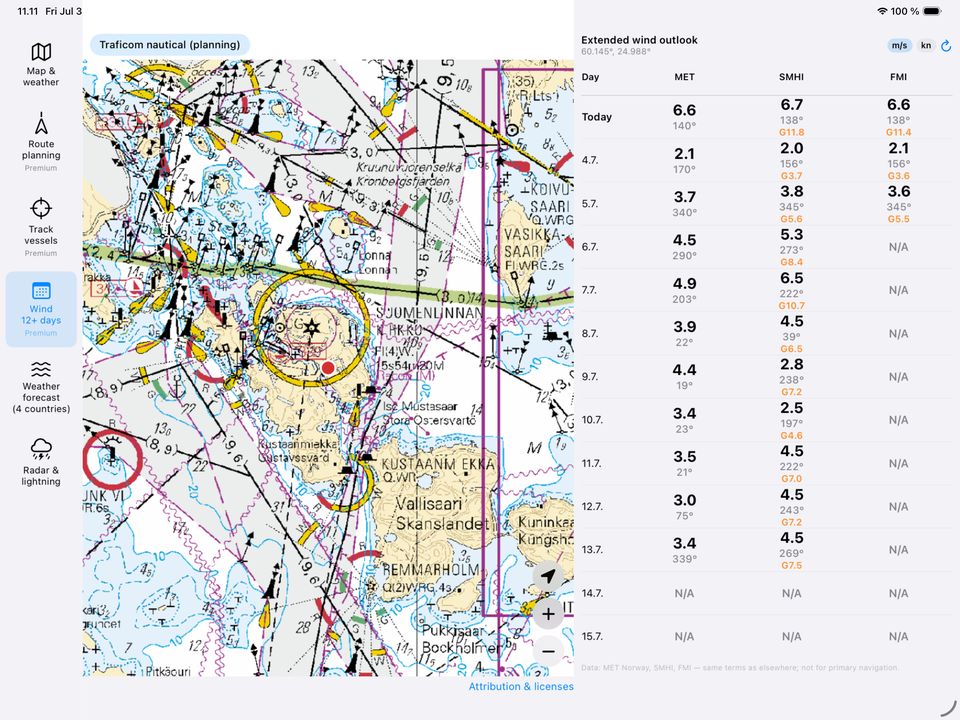Click the Kruunuvuorenselkä map label

[x=409, y=166]
